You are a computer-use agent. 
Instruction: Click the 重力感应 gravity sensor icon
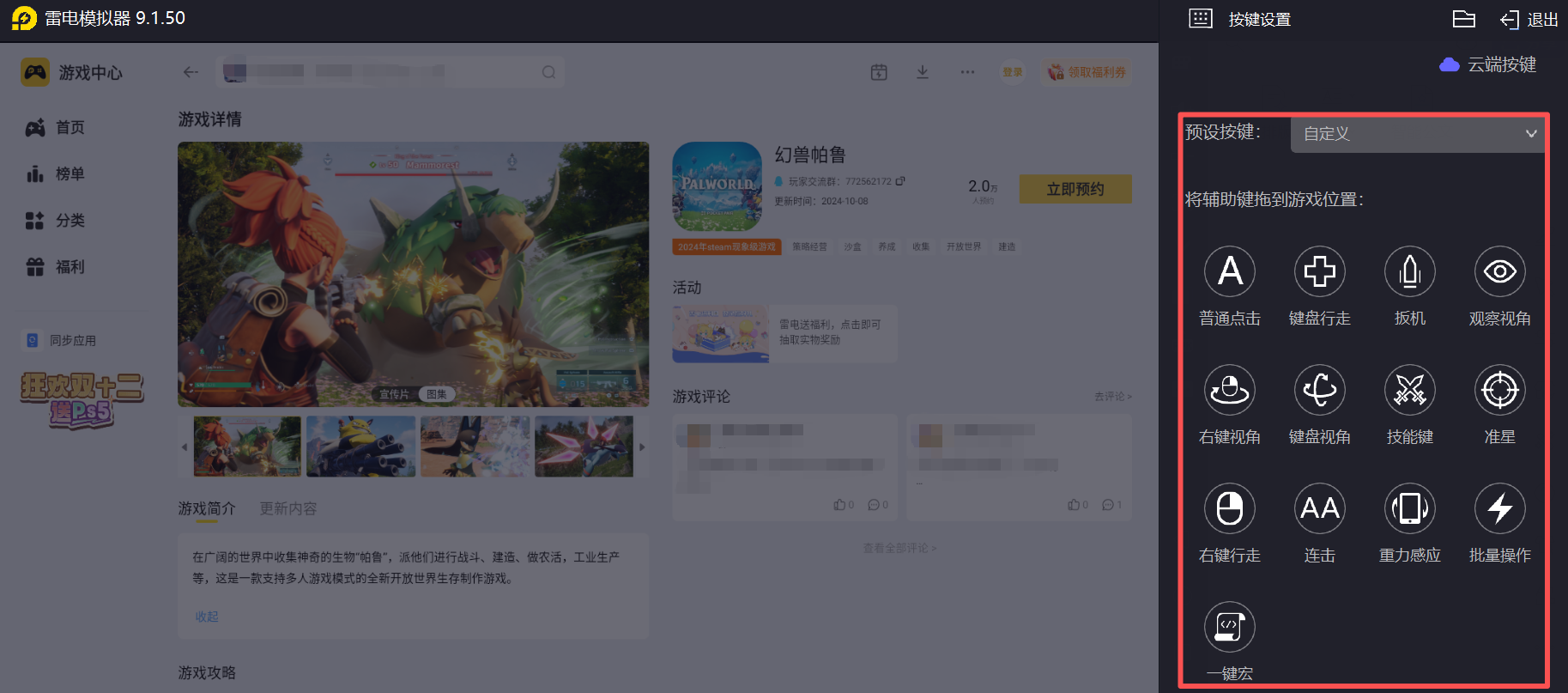(1409, 508)
